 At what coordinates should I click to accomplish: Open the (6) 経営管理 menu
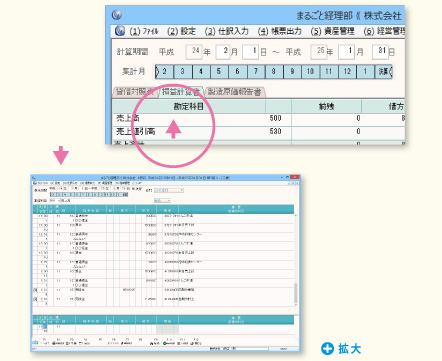coord(384,31)
